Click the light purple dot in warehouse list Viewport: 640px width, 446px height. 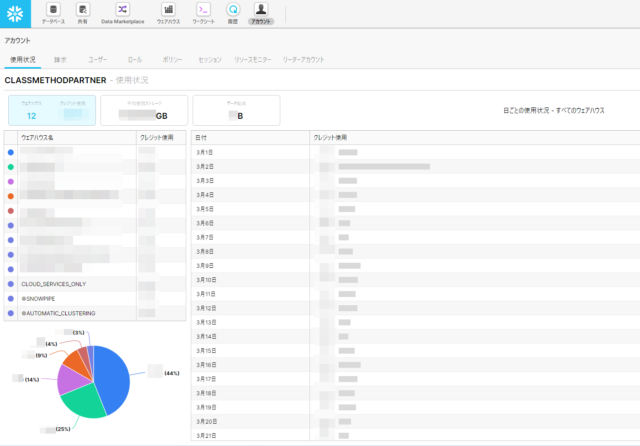click(11, 182)
